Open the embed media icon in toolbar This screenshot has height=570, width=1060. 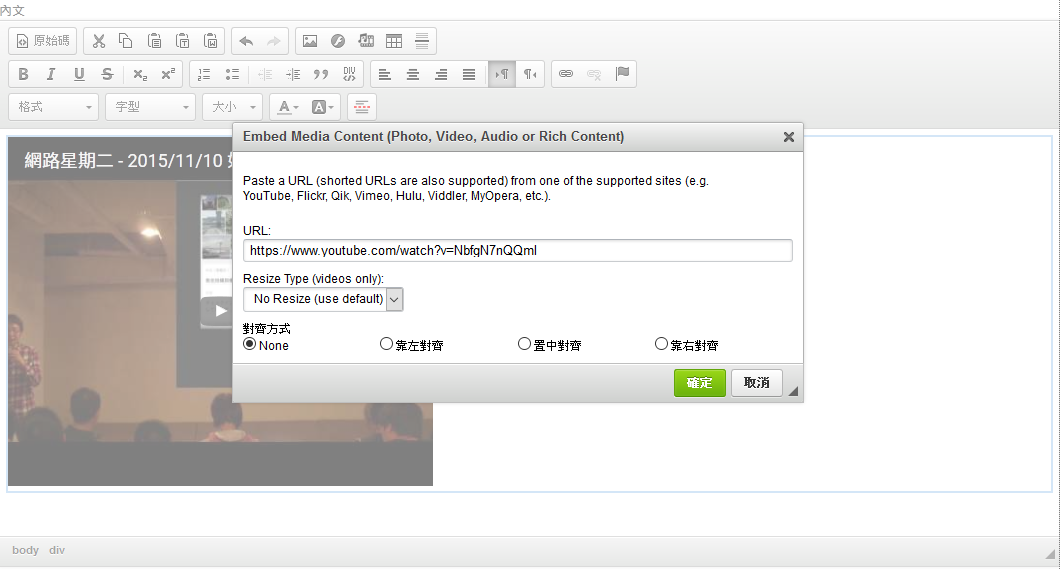coord(366,41)
